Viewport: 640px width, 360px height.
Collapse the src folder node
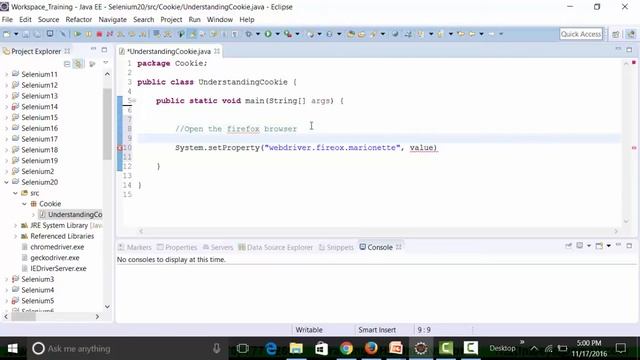(x=15, y=193)
